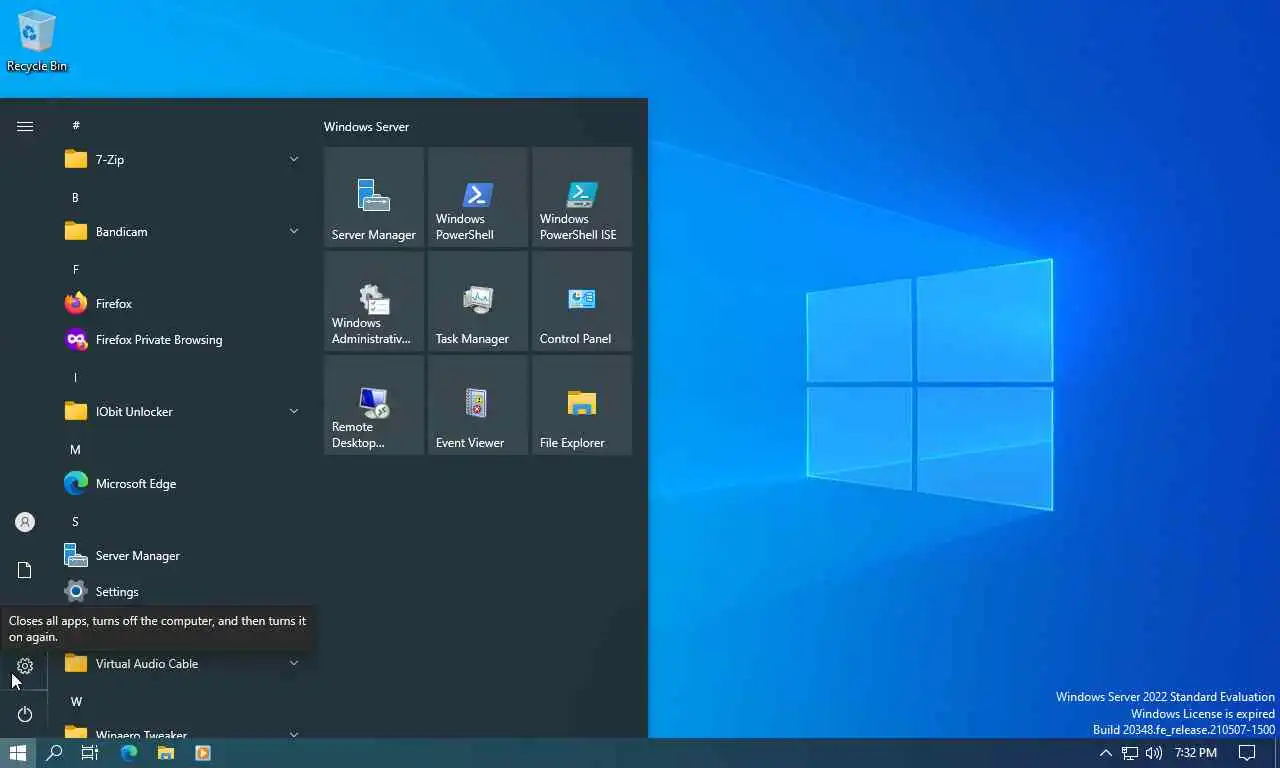The height and width of the screenshot is (768, 1280).
Task: Open Server Manager in the app list
Action: pos(182,556)
